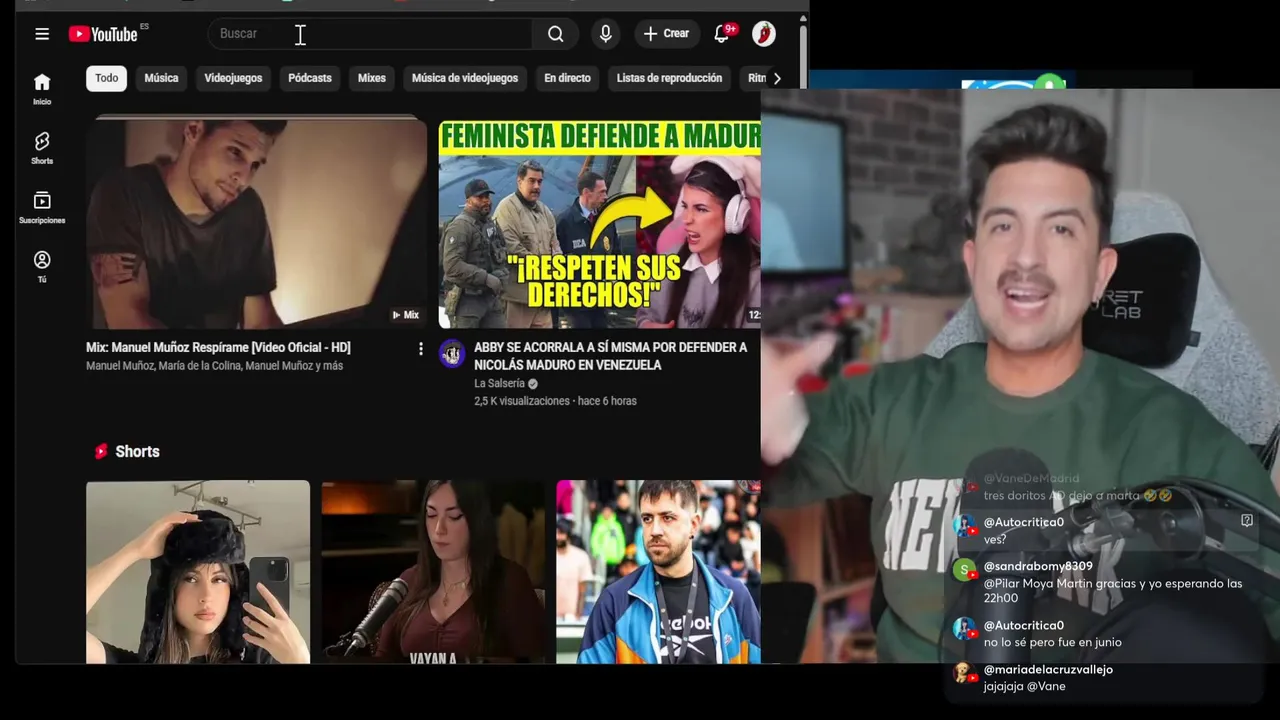Viewport: 1280px width, 720px height.
Task: Select the En directo filter chip
Action: point(567,78)
